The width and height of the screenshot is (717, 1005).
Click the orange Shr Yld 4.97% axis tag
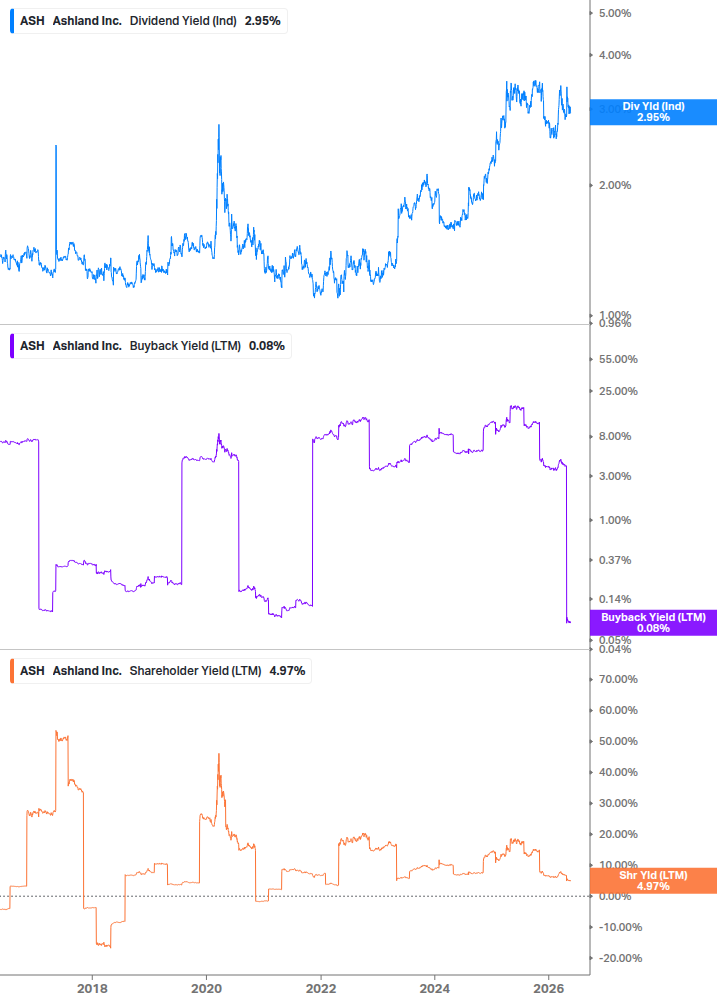653,881
